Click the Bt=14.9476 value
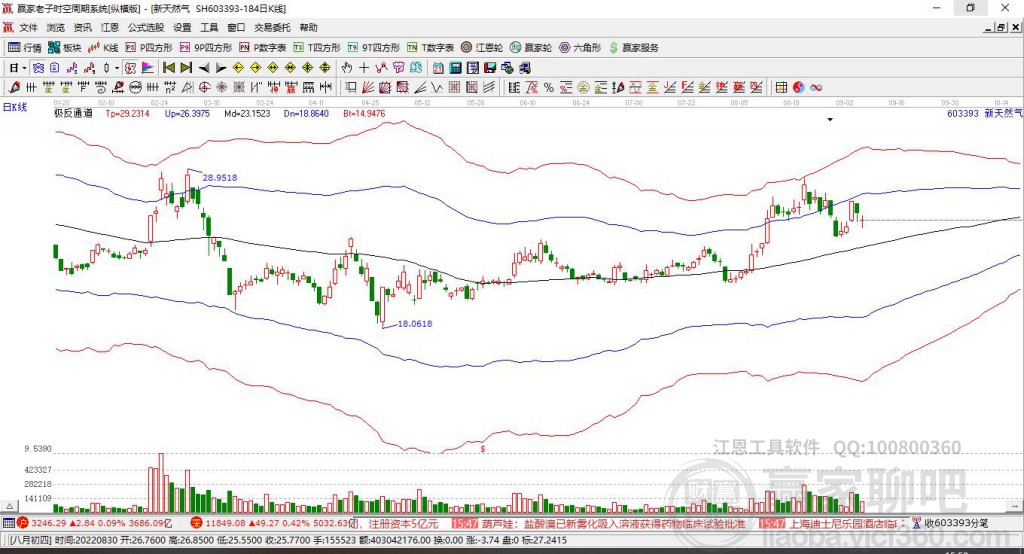Viewport: 1024px width, 554px height. click(364, 114)
